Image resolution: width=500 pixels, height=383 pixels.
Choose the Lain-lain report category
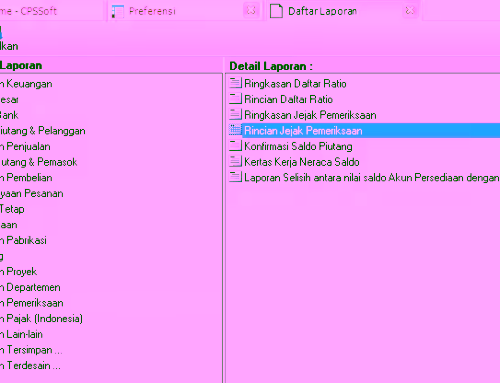click(x=21, y=334)
